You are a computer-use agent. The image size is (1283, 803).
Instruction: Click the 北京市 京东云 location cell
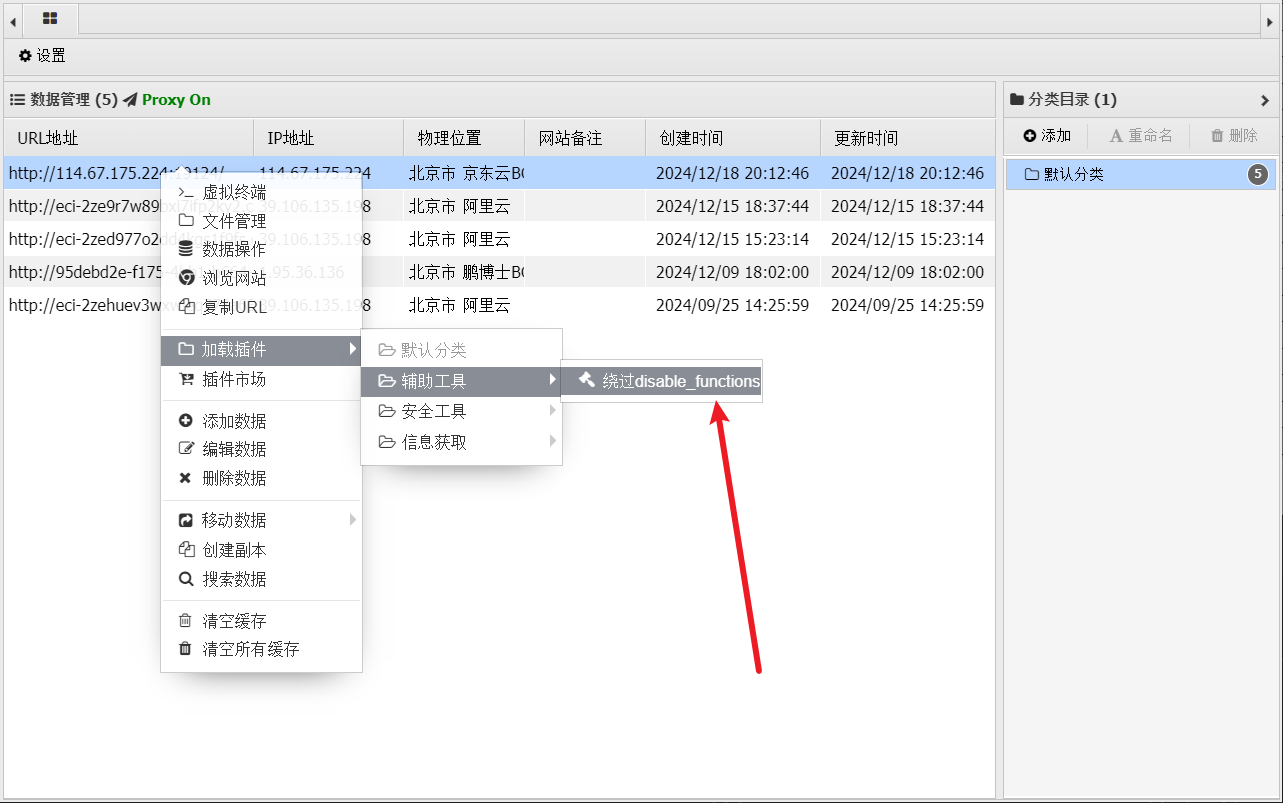click(x=466, y=173)
